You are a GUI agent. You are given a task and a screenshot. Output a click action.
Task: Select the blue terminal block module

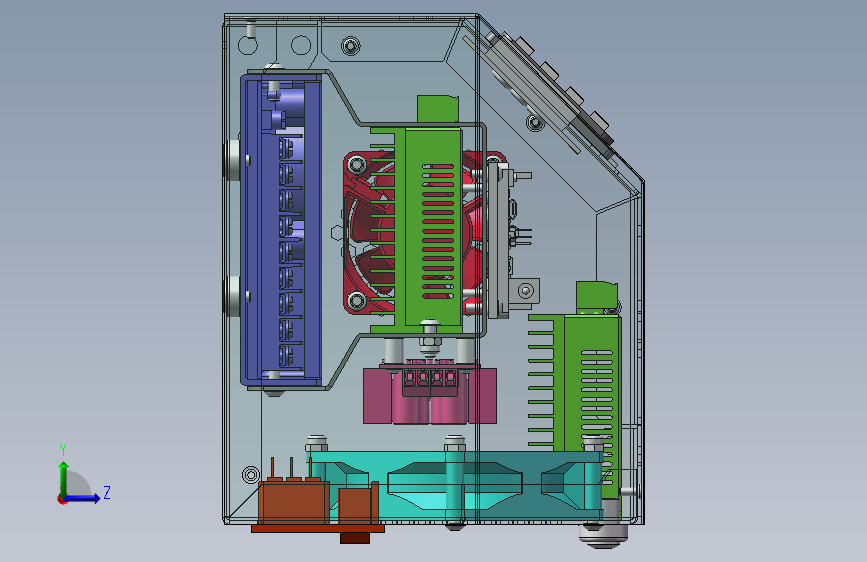[x=281, y=230]
